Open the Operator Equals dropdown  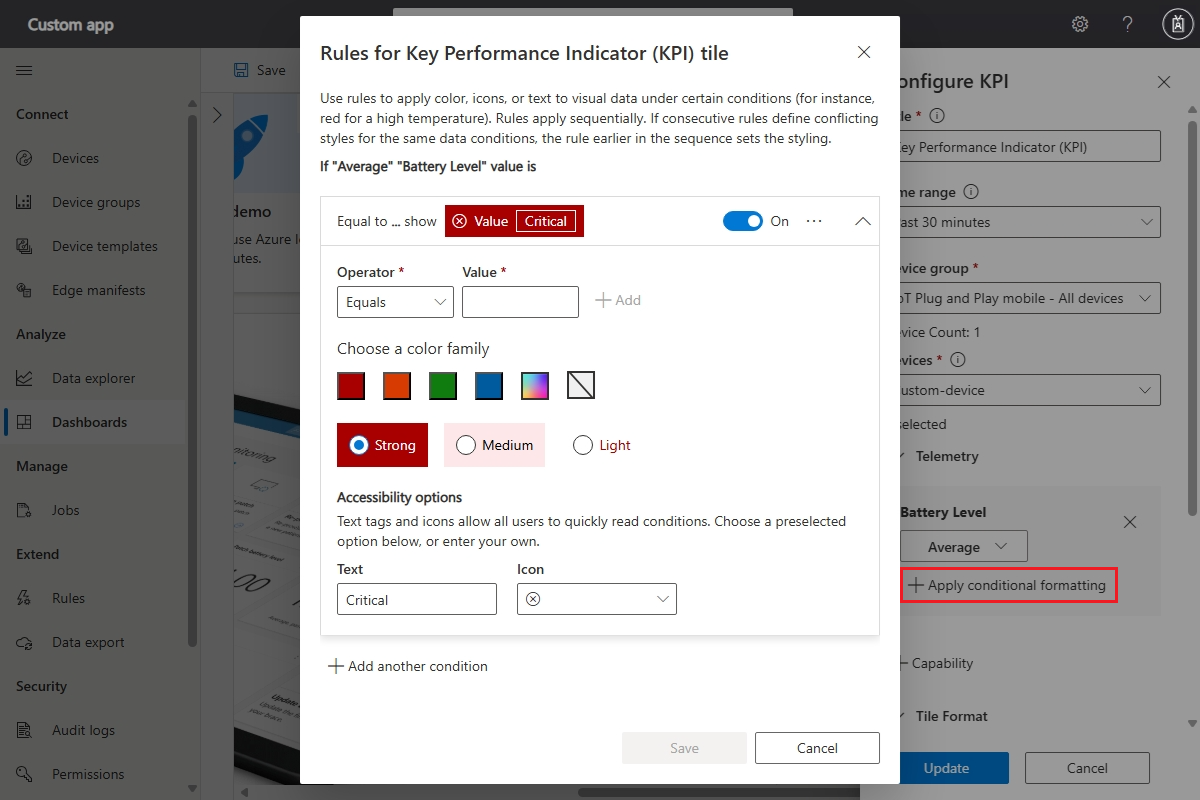(395, 302)
